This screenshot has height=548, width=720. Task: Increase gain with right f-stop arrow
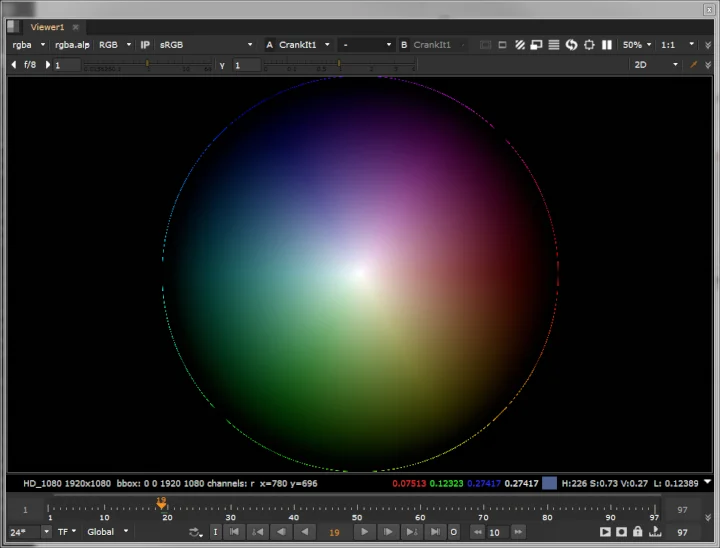[47, 65]
